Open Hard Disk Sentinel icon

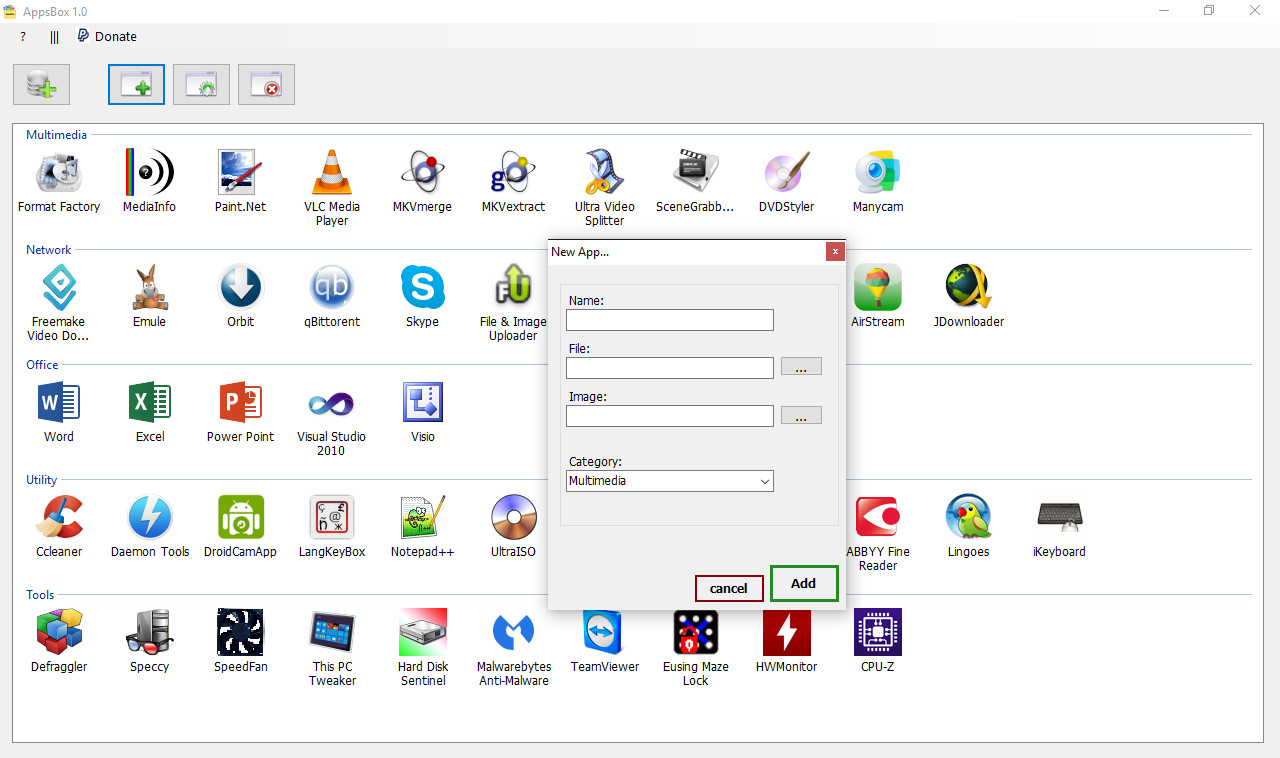pyautogui.click(x=422, y=633)
